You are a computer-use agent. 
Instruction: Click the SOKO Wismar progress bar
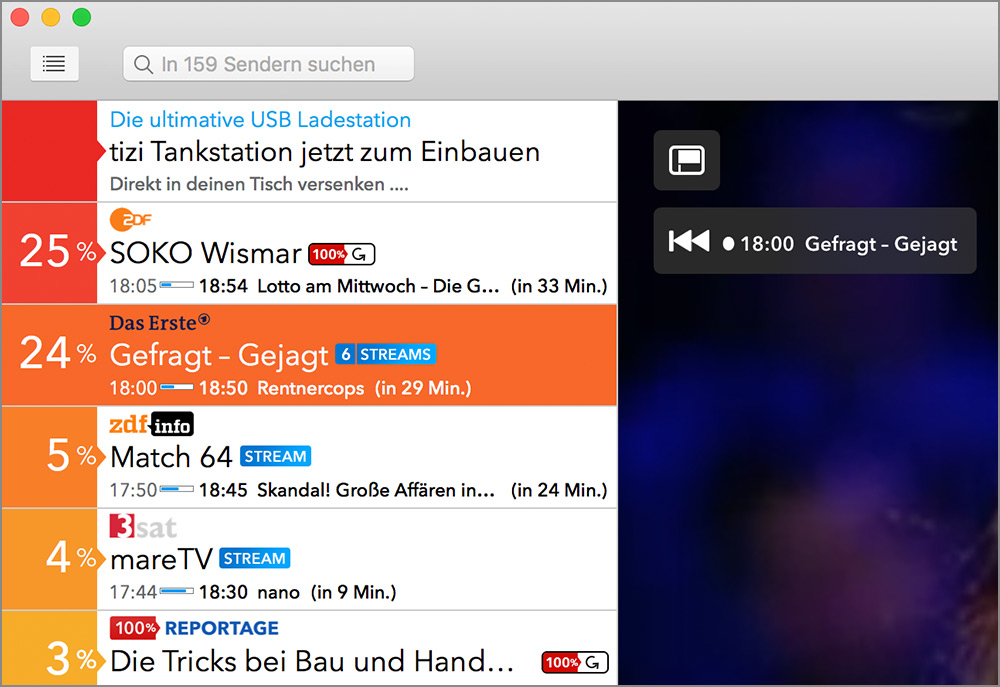pos(177,284)
